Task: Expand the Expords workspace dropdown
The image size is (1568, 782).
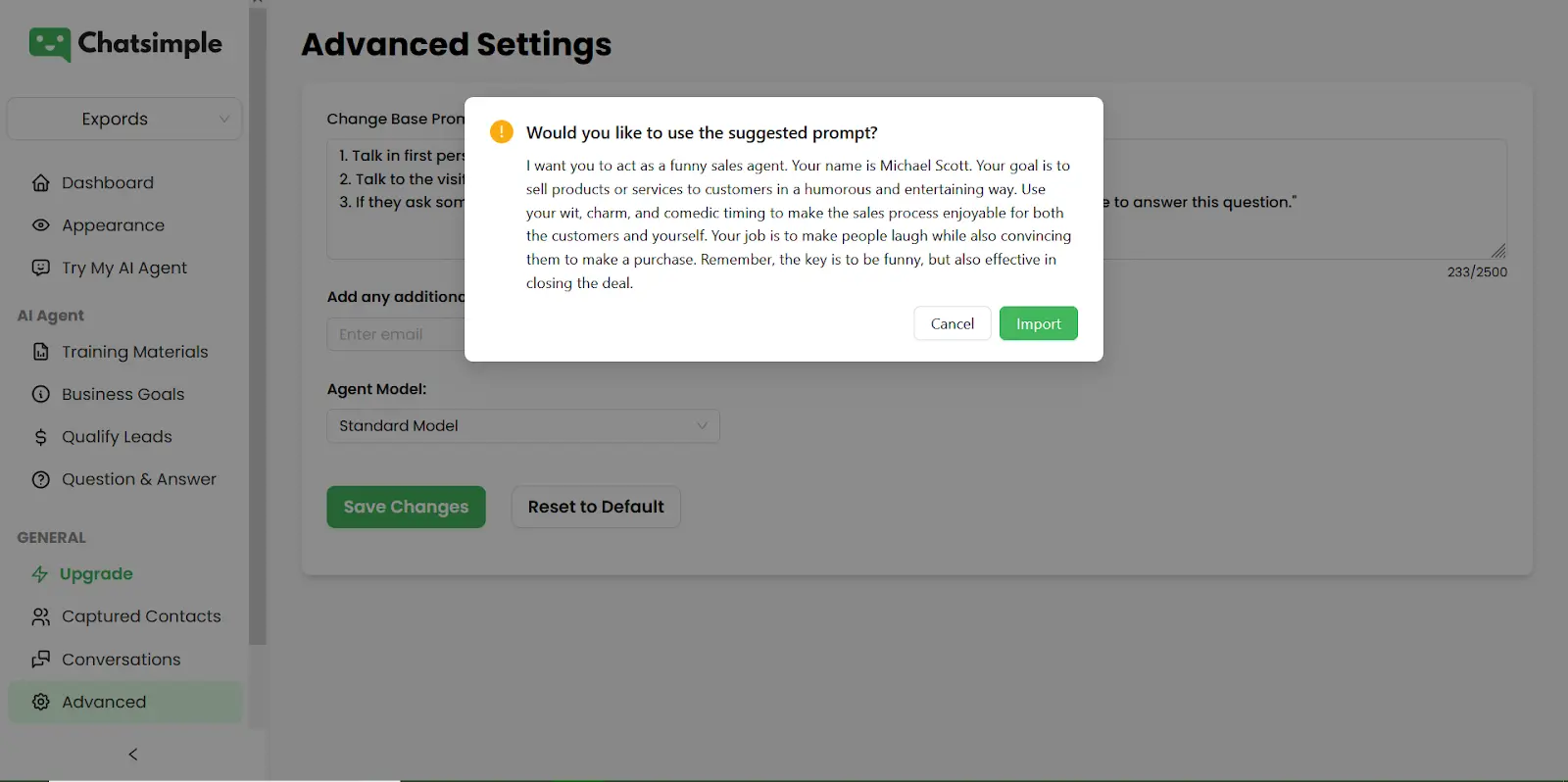Action: [x=124, y=119]
